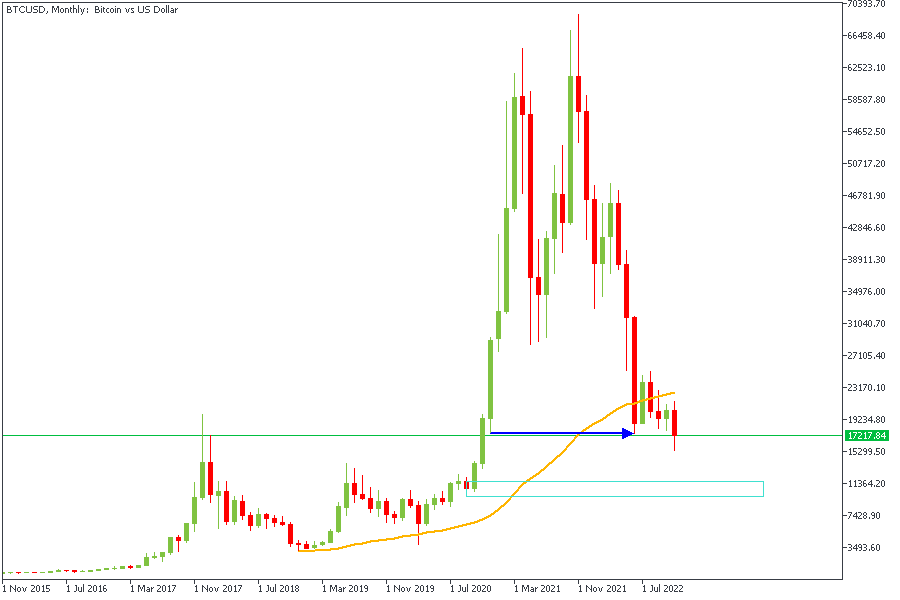Viewport: 900px width, 600px height.
Task: Select the green horizontal current price line
Action: click(300, 436)
